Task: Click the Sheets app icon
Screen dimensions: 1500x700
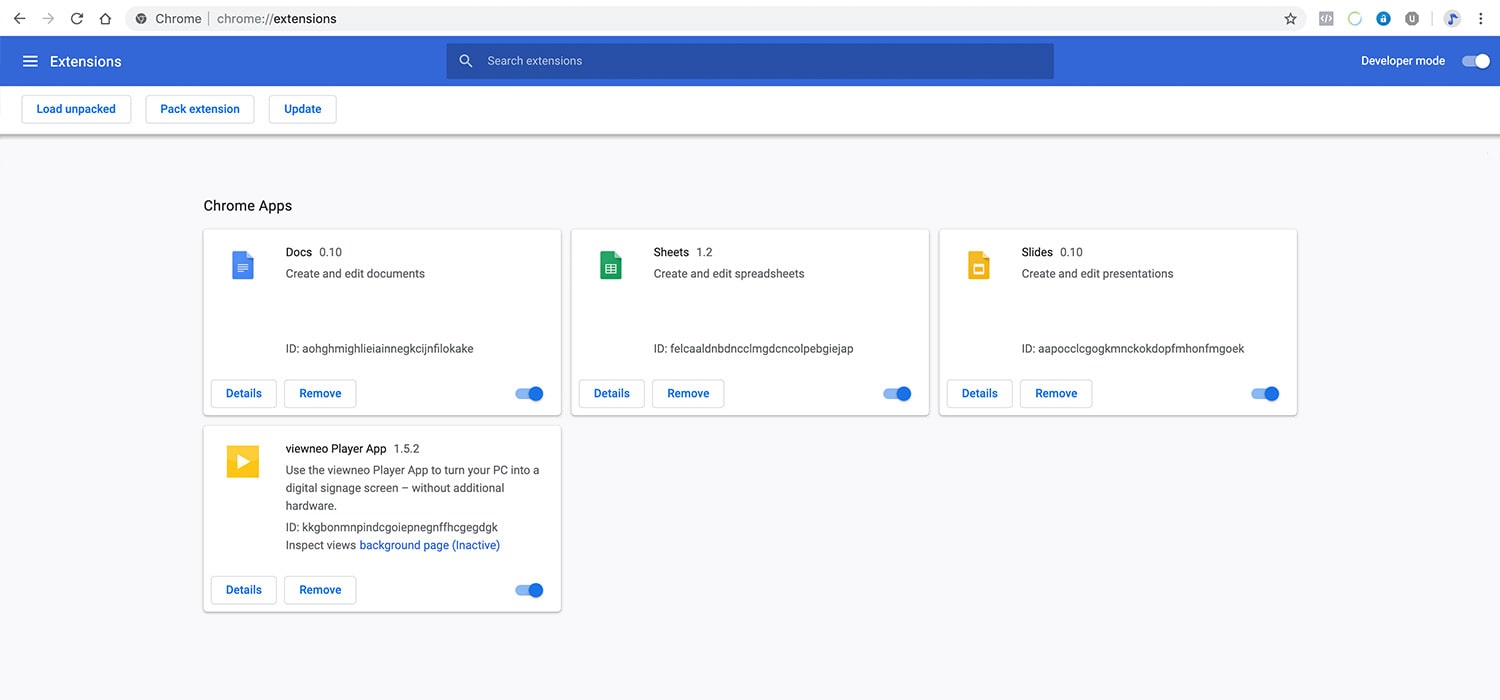Action: click(x=611, y=265)
